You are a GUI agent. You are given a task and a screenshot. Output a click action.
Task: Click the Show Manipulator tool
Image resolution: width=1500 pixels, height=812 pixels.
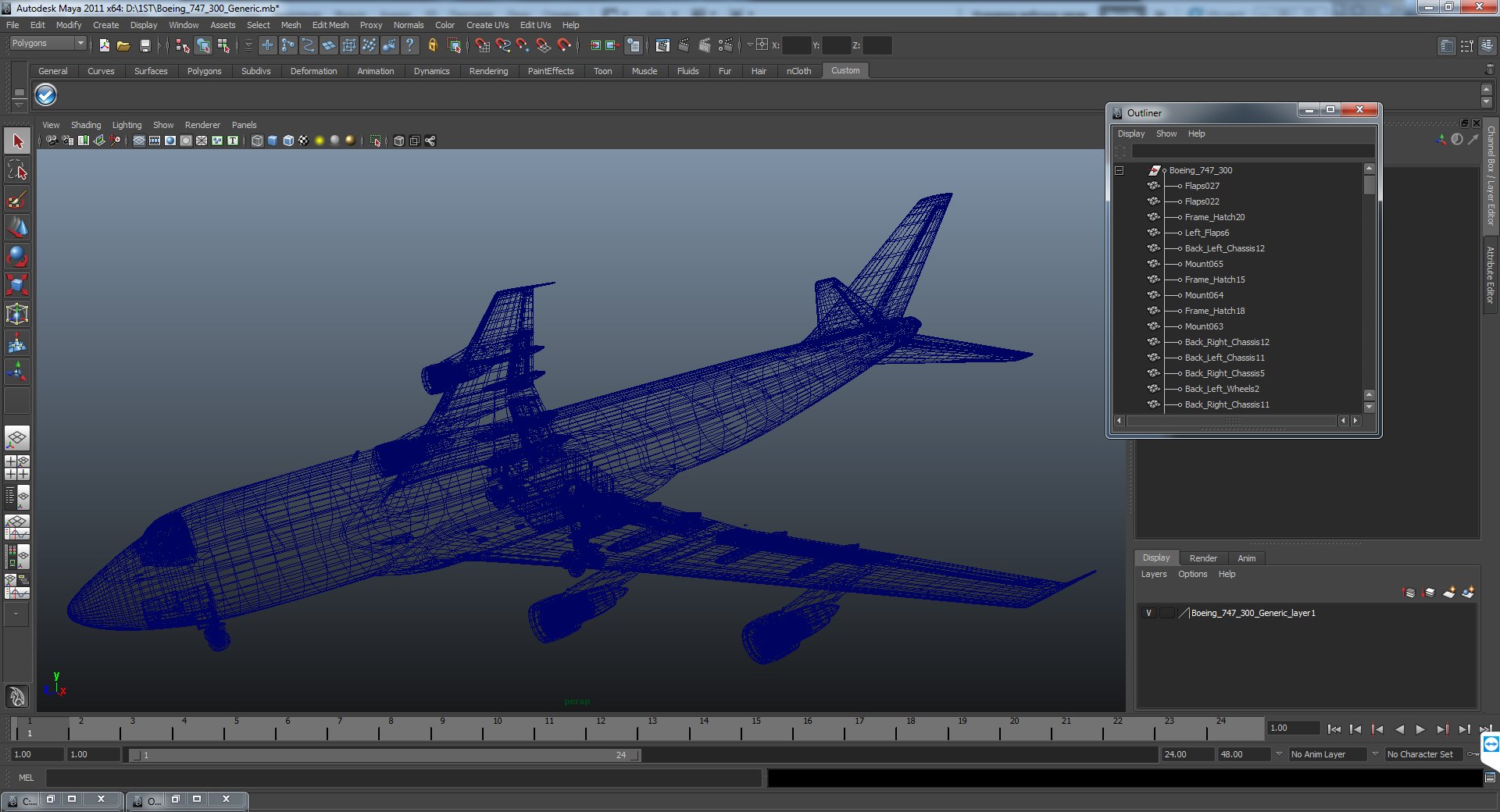click(x=17, y=372)
